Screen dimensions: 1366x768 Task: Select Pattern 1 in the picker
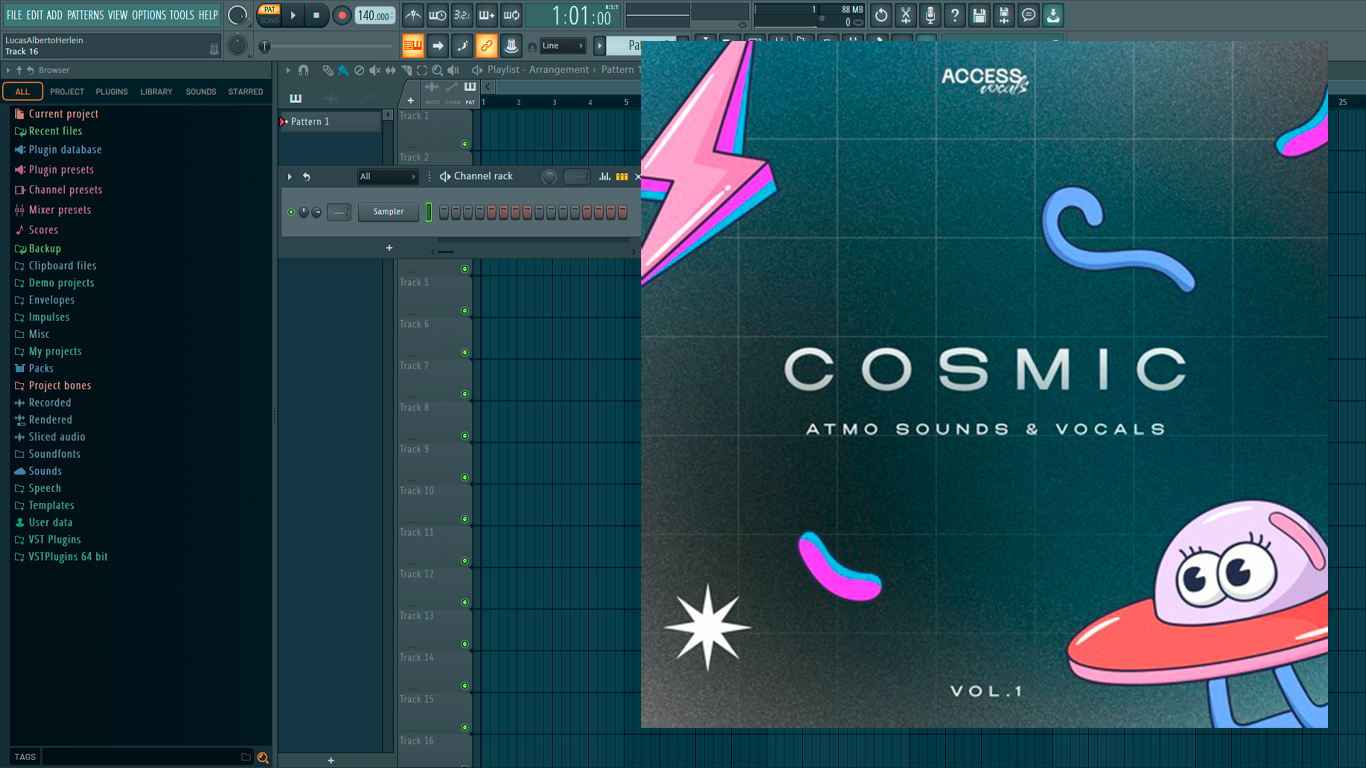coord(330,121)
